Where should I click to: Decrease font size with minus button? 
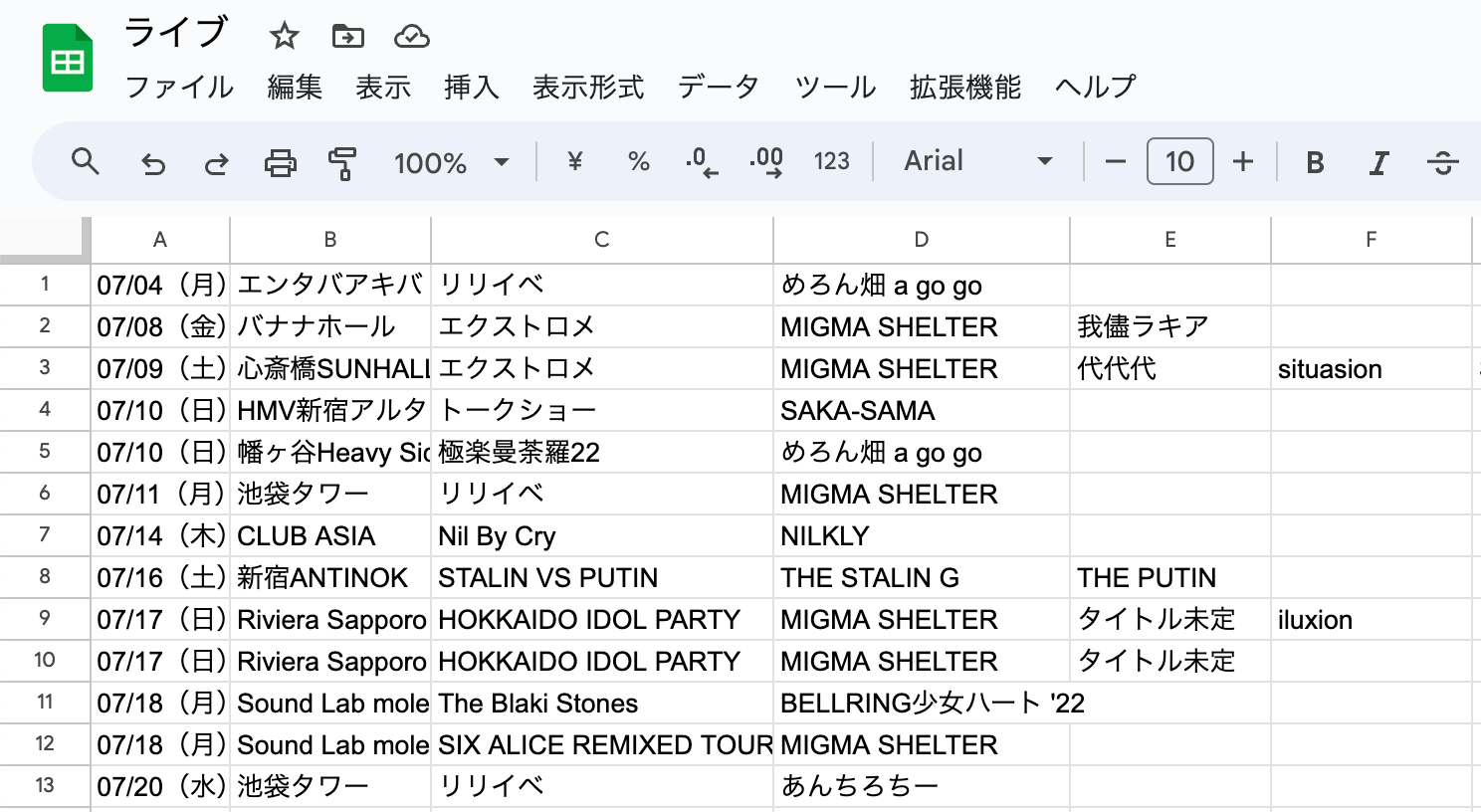point(1116,161)
